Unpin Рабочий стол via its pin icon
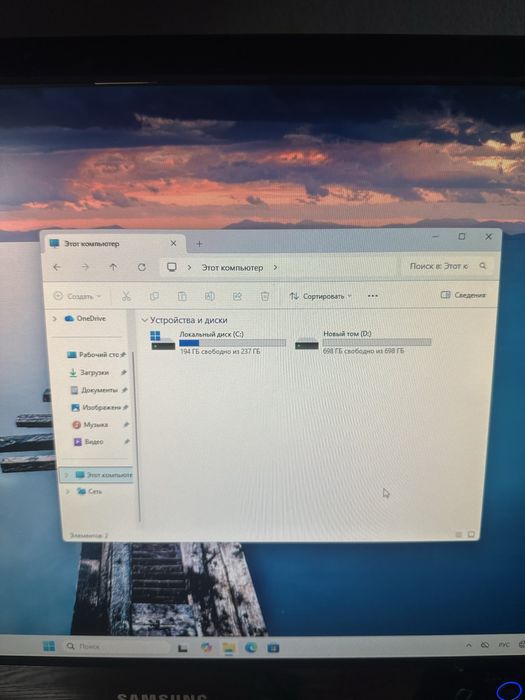This screenshot has height=700, width=525. click(124, 355)
